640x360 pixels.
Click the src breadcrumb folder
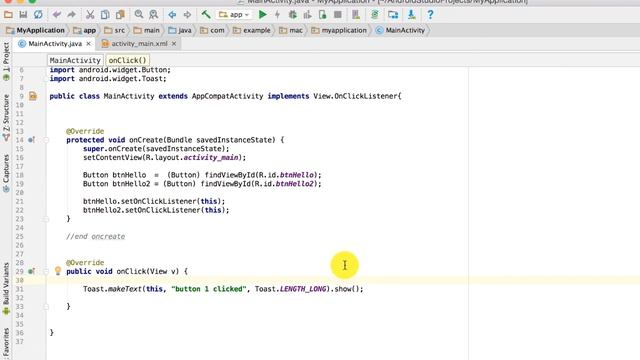115,30
